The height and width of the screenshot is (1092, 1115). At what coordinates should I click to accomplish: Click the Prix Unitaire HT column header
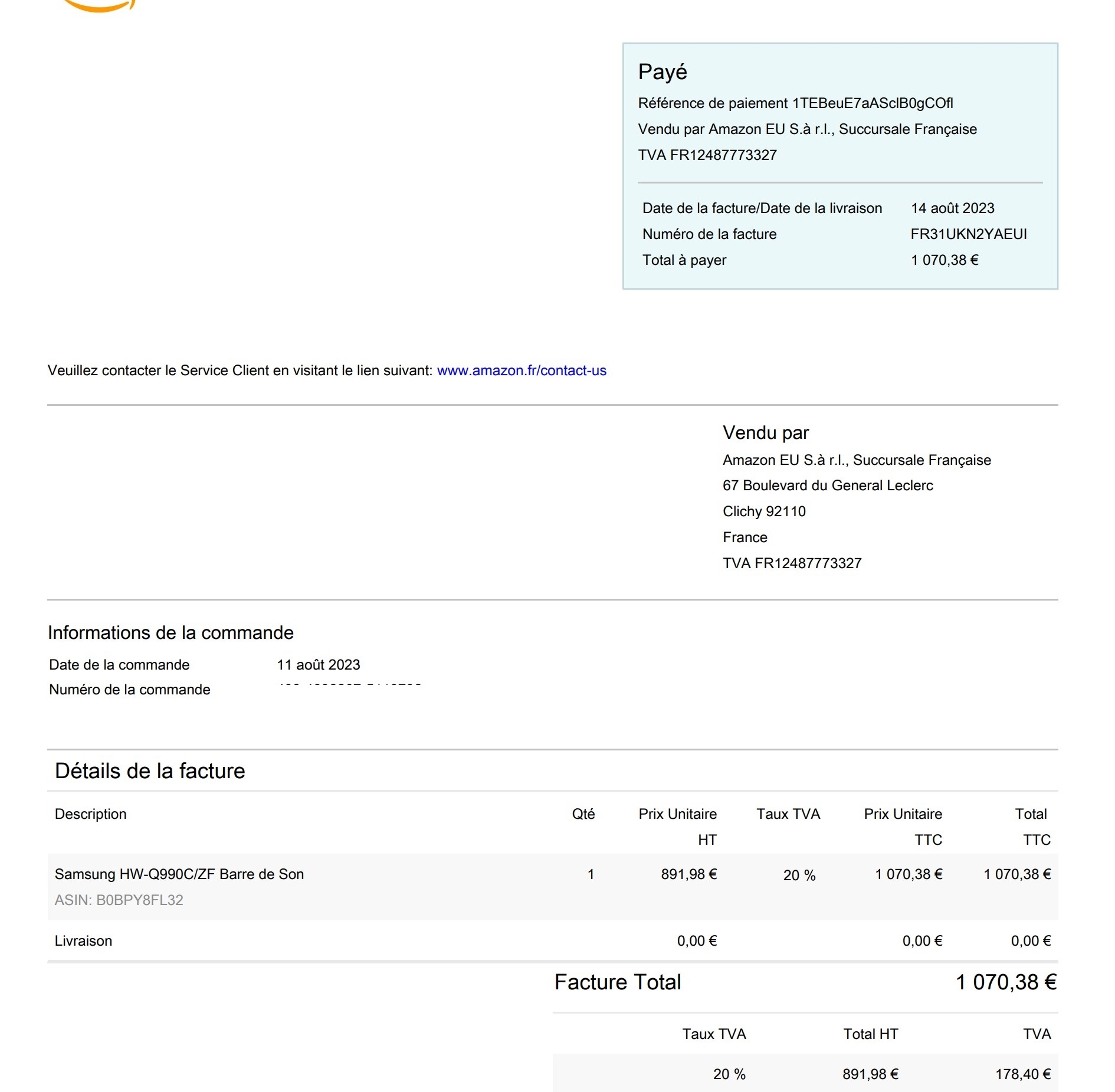(x=678, y=827)
